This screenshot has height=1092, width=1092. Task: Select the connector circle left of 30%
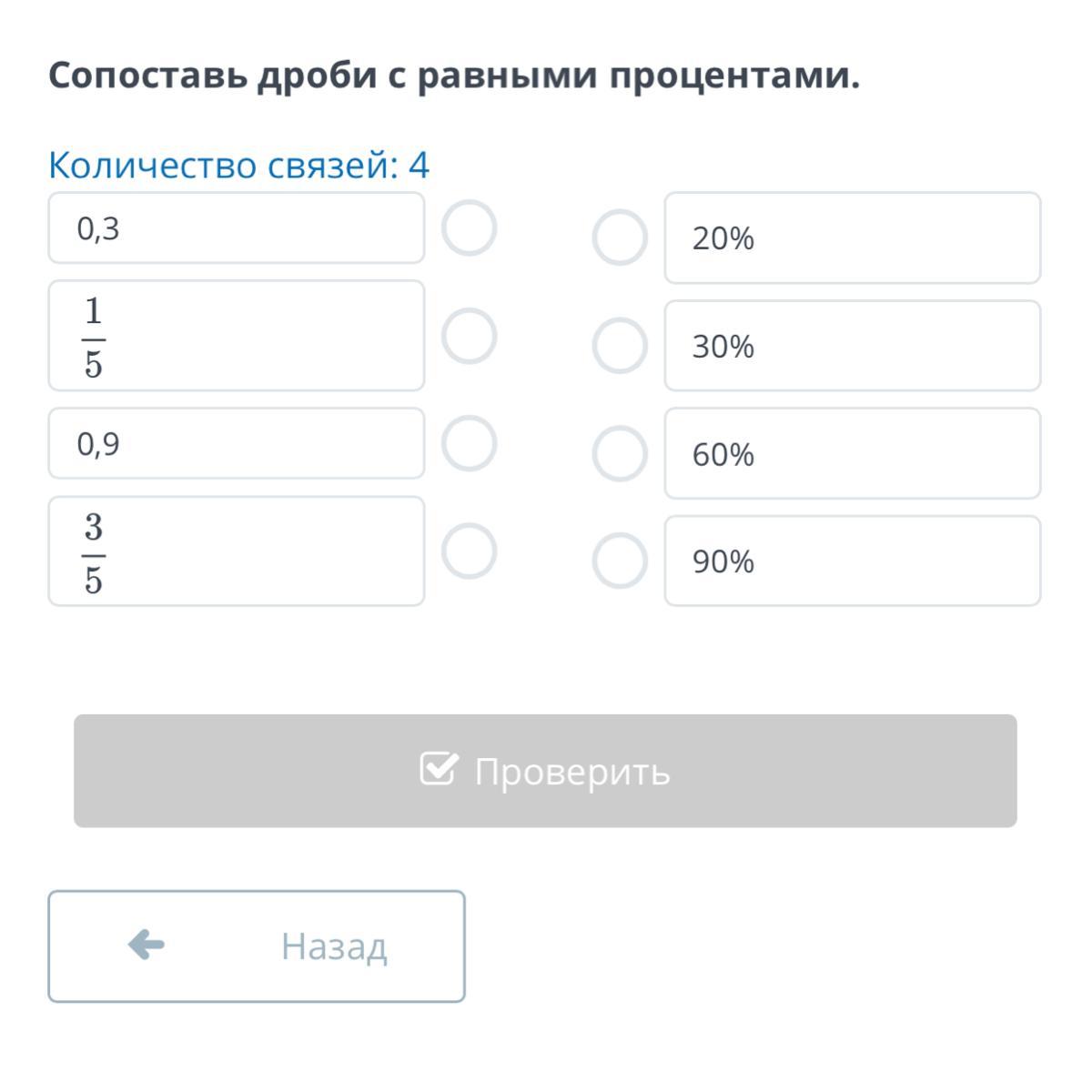(620, 346)
